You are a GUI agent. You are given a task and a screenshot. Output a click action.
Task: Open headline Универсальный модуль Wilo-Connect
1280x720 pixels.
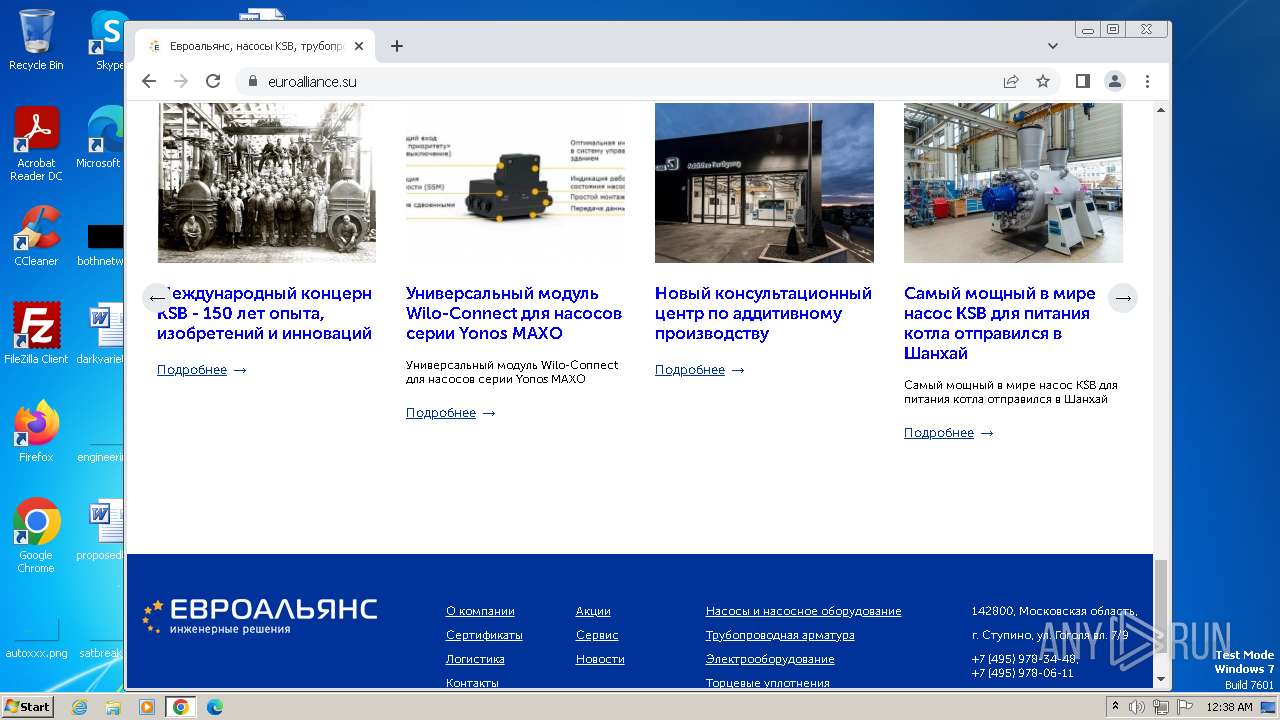tap(514, 313)
